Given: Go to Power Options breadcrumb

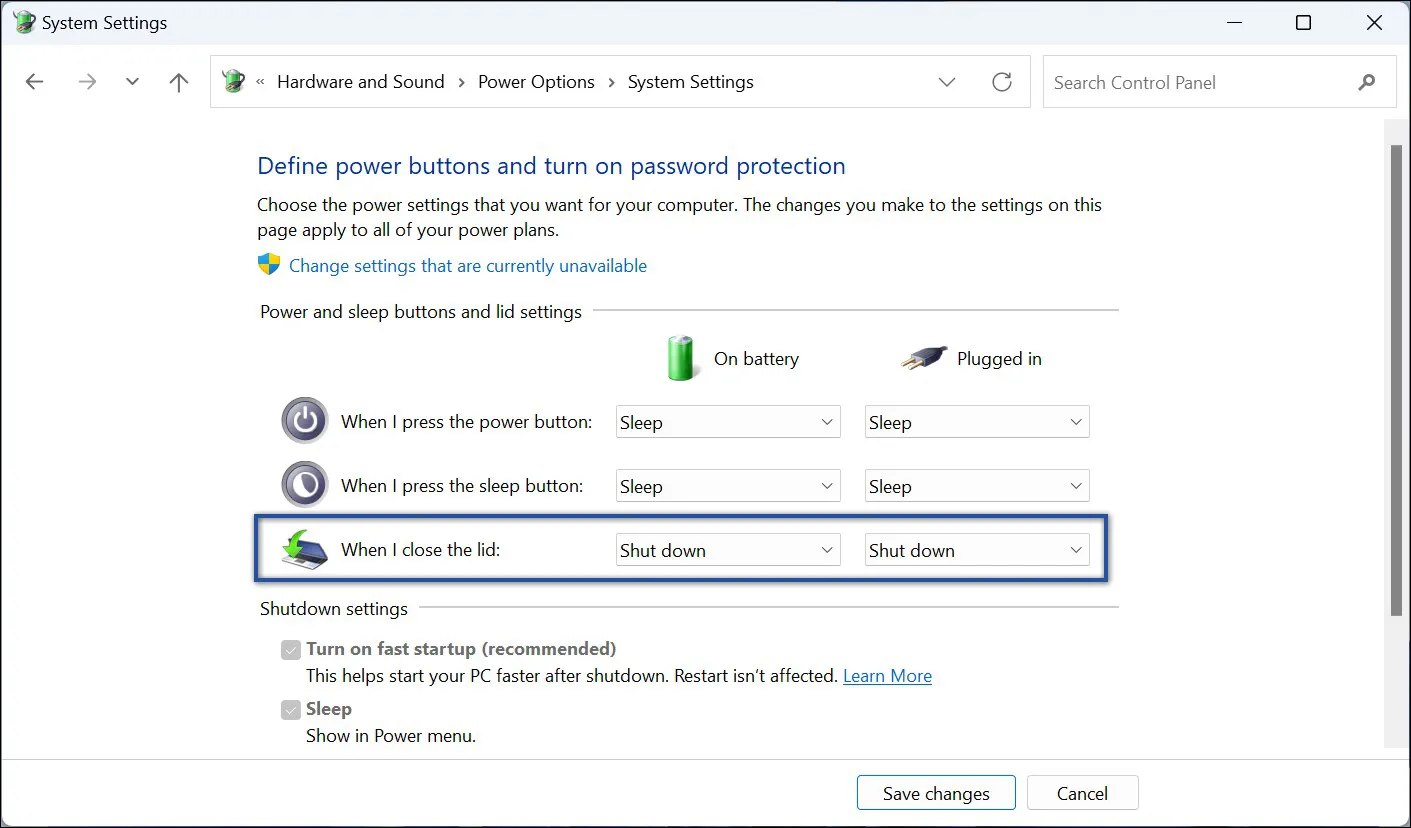Looking at the screenshot, I should tap(536, 82).
